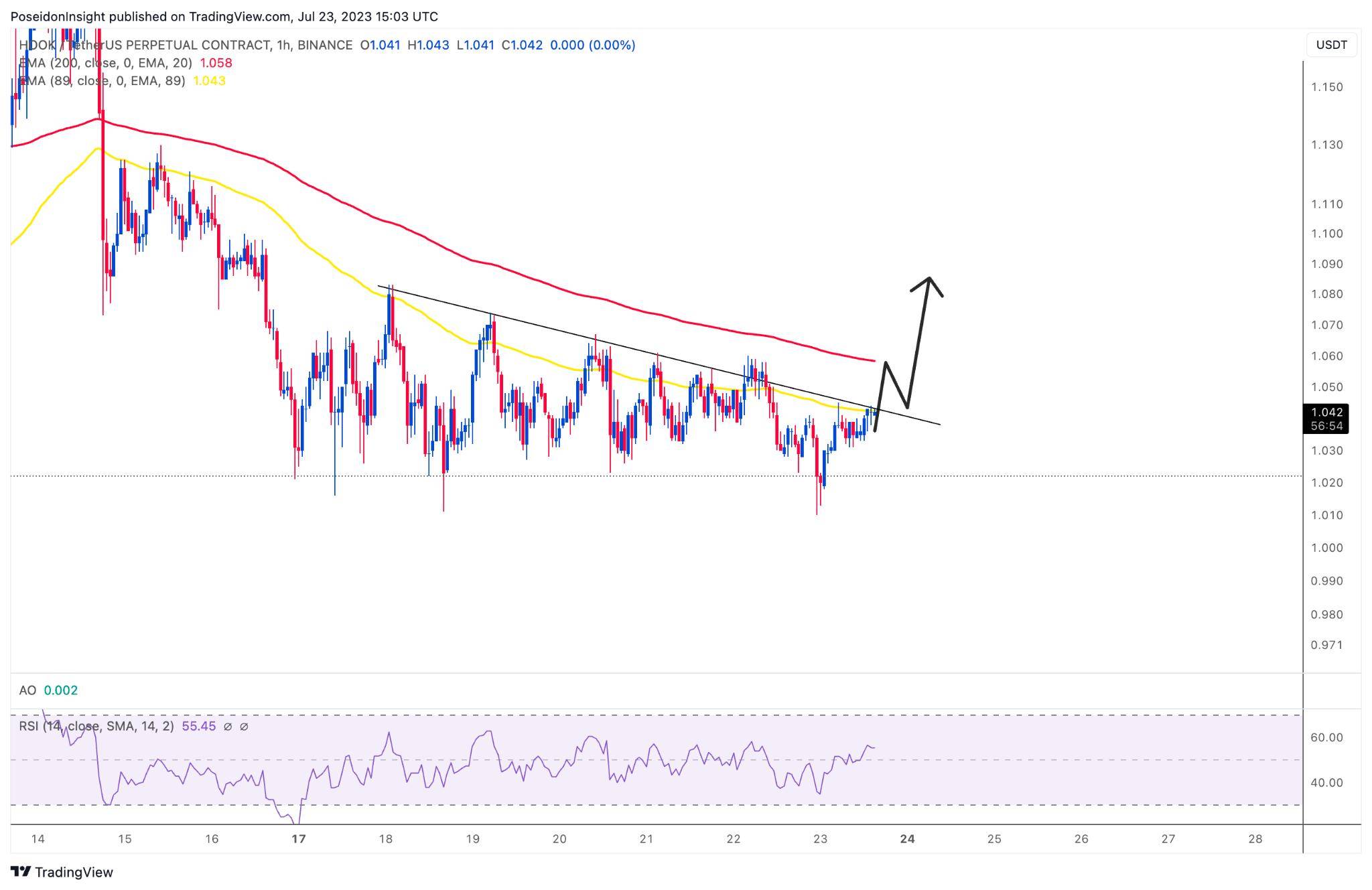The height and width of the screenshot is (890, 1372).
Task: Select the EMA 200 indicator legend
Action: 107,63
